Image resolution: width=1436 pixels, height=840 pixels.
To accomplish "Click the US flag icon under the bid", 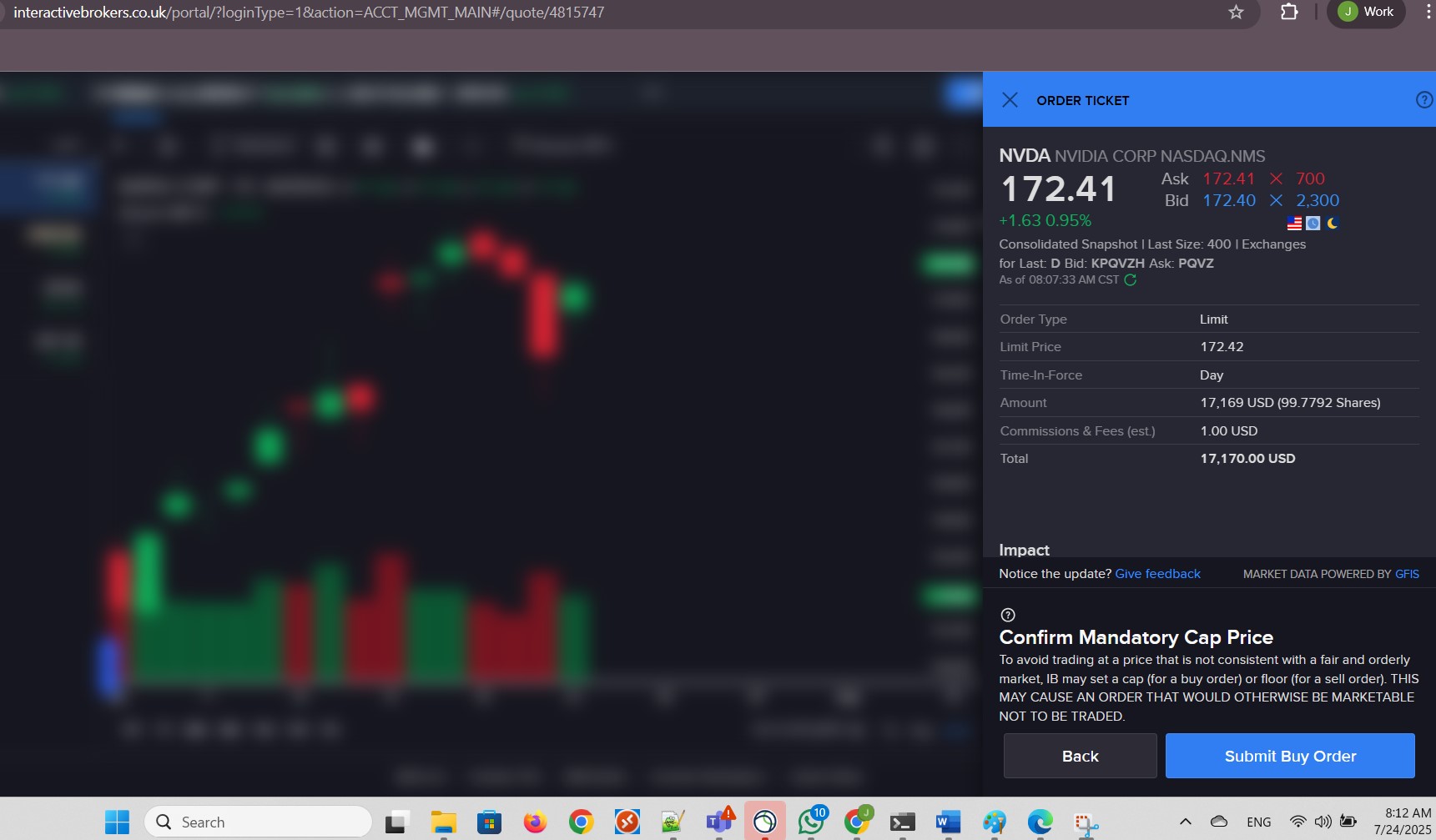I will [1294, 224].
